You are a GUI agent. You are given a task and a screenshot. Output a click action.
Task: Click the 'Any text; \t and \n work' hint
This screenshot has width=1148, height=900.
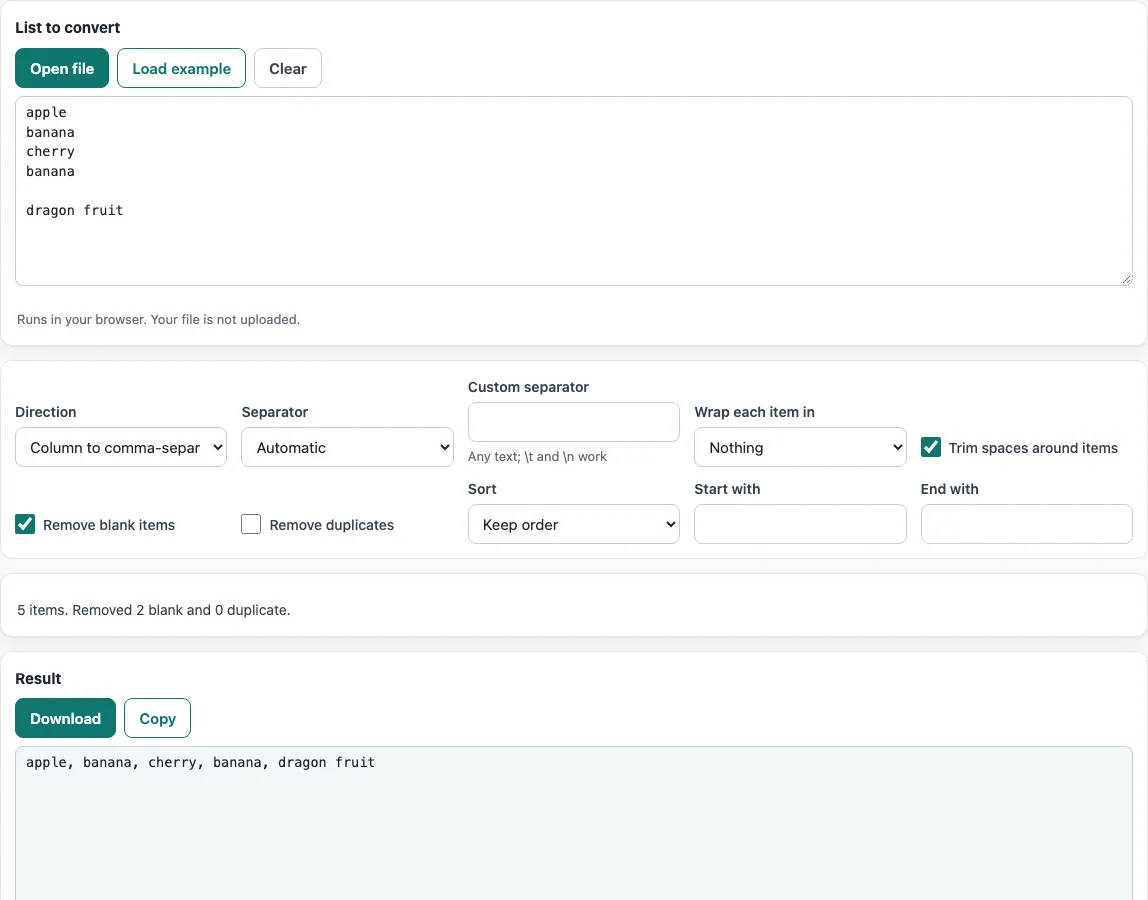tap(537, 456)
